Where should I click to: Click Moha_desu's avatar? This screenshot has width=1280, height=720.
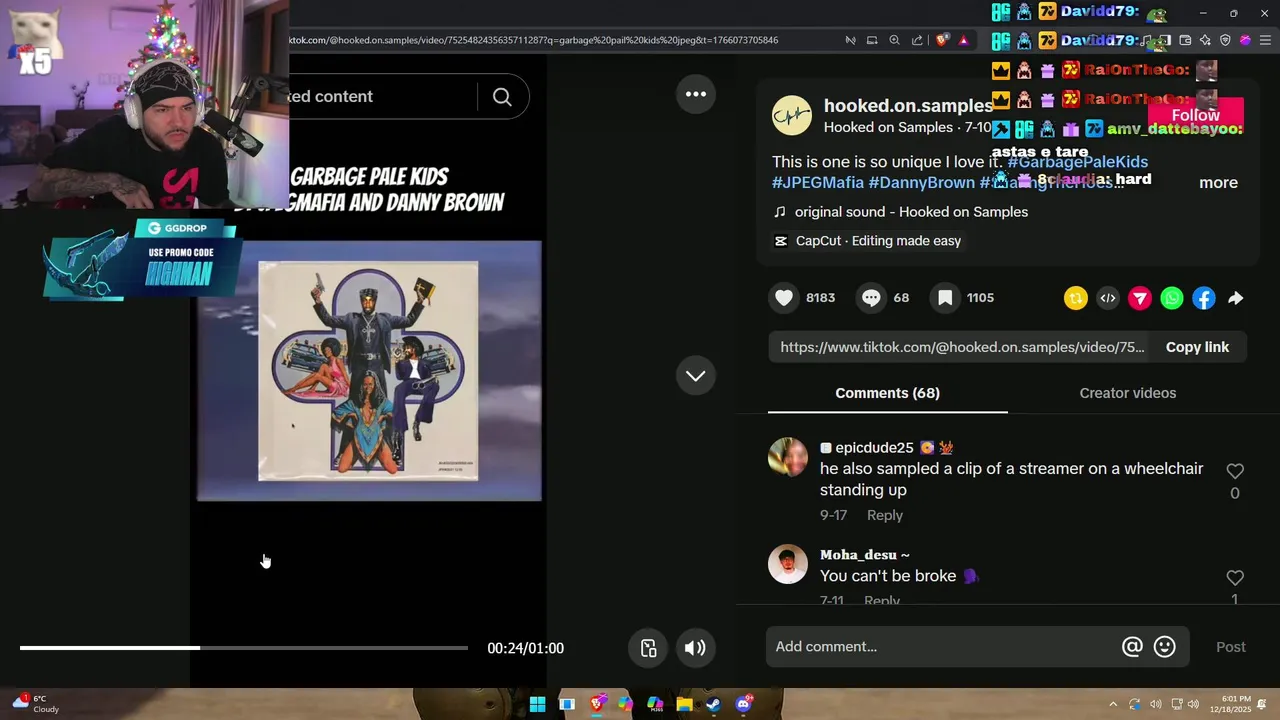(x=788, y=565)
